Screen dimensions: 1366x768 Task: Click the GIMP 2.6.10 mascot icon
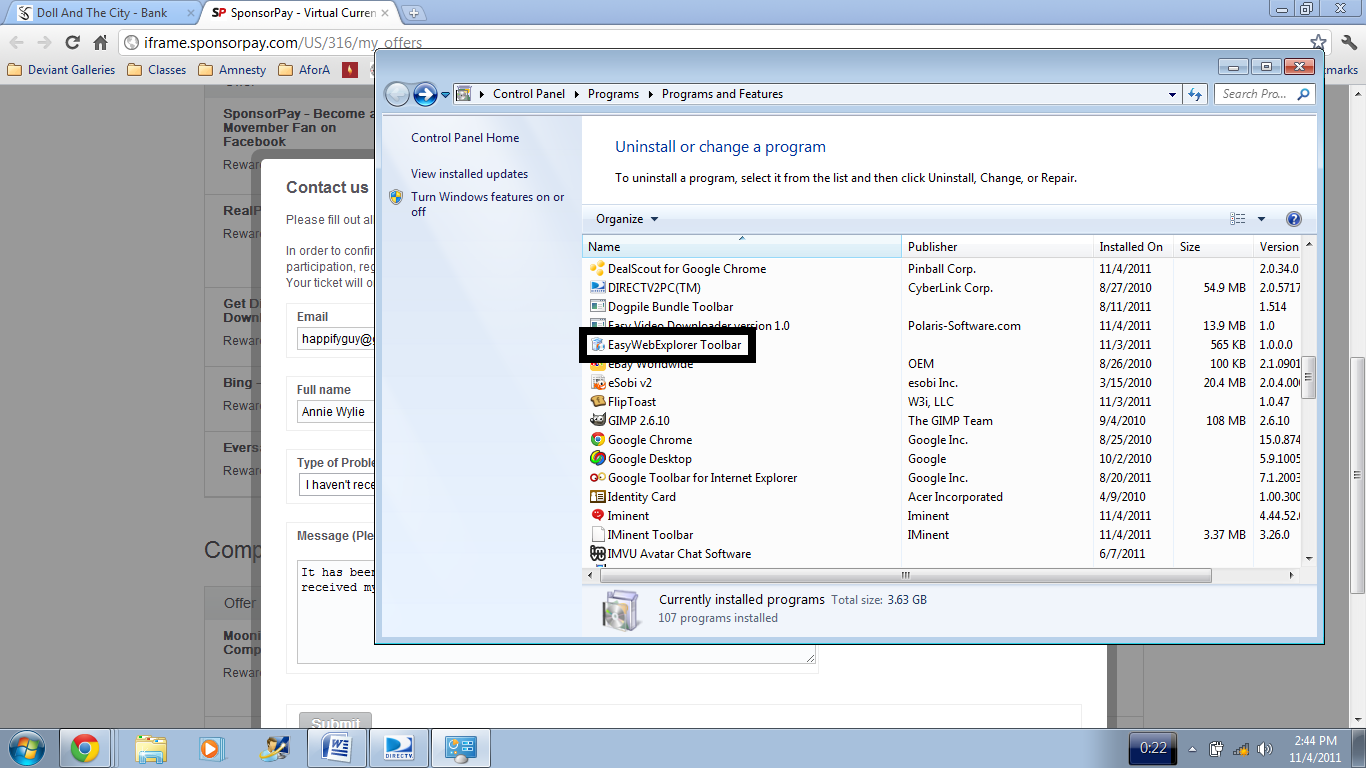pos(598,421)
